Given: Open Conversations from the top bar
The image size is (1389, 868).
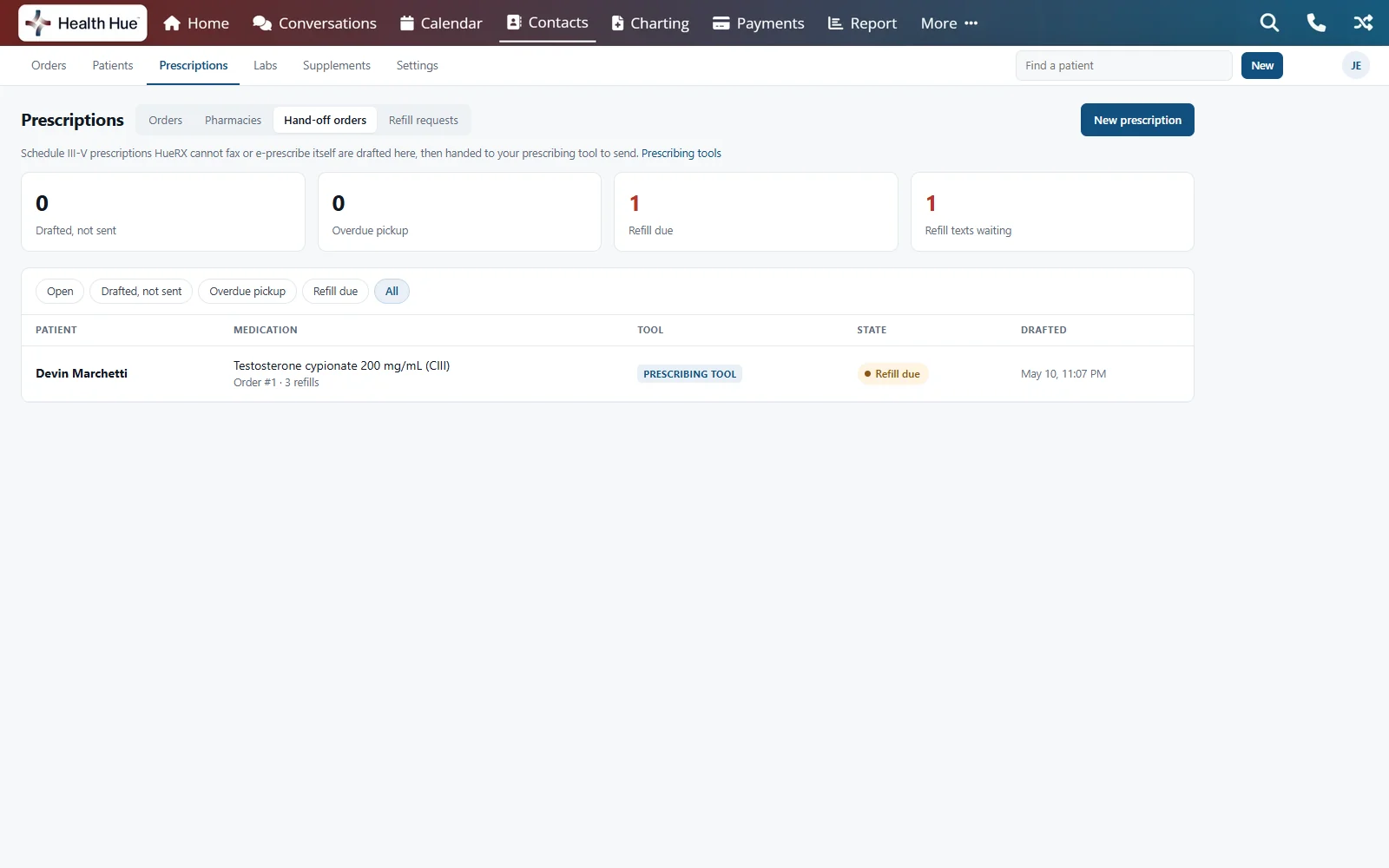Looking at the screenshot, I should 314,23.
